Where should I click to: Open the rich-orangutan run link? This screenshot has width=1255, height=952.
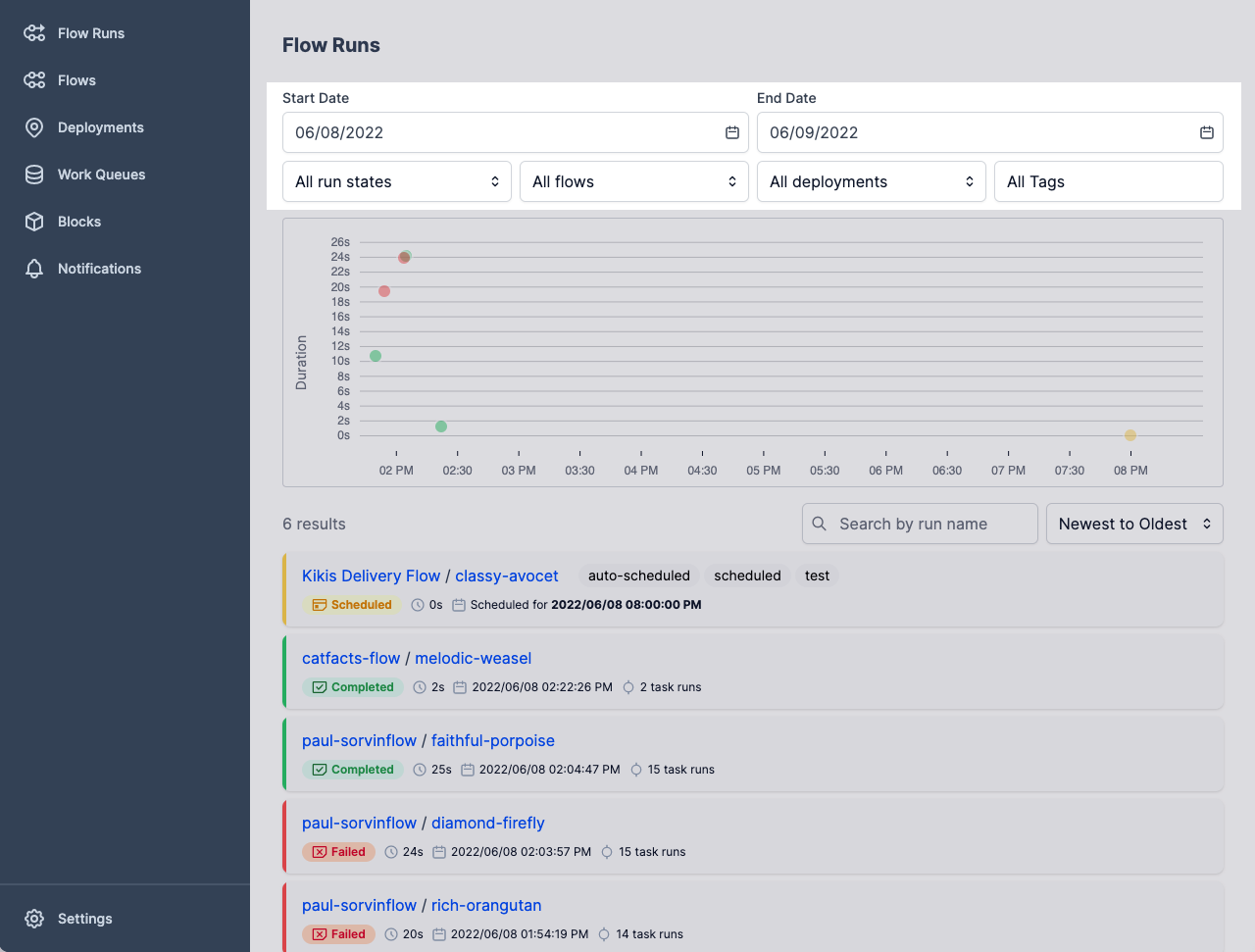coord(486,905)
